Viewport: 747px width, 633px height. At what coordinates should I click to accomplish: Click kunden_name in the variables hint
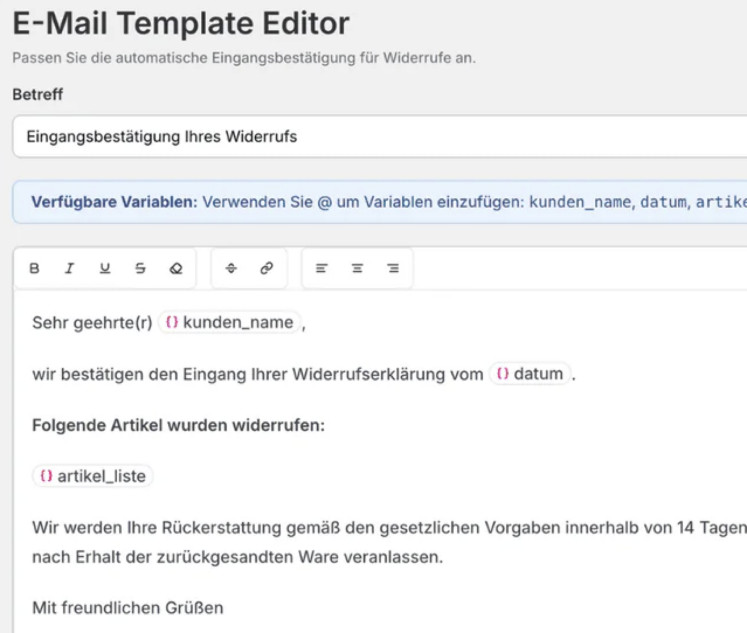(x=581, y=202)
